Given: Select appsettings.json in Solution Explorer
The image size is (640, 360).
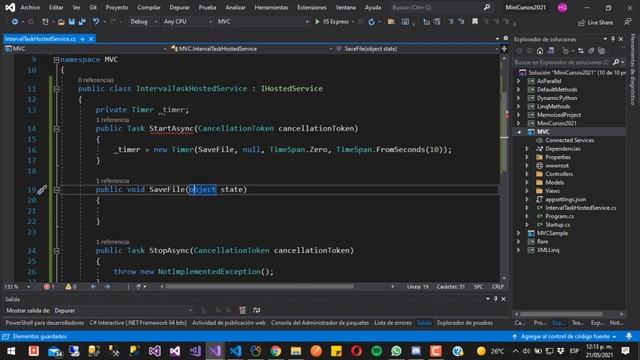Looking at the screenshot, I should [x=565, y=199].
